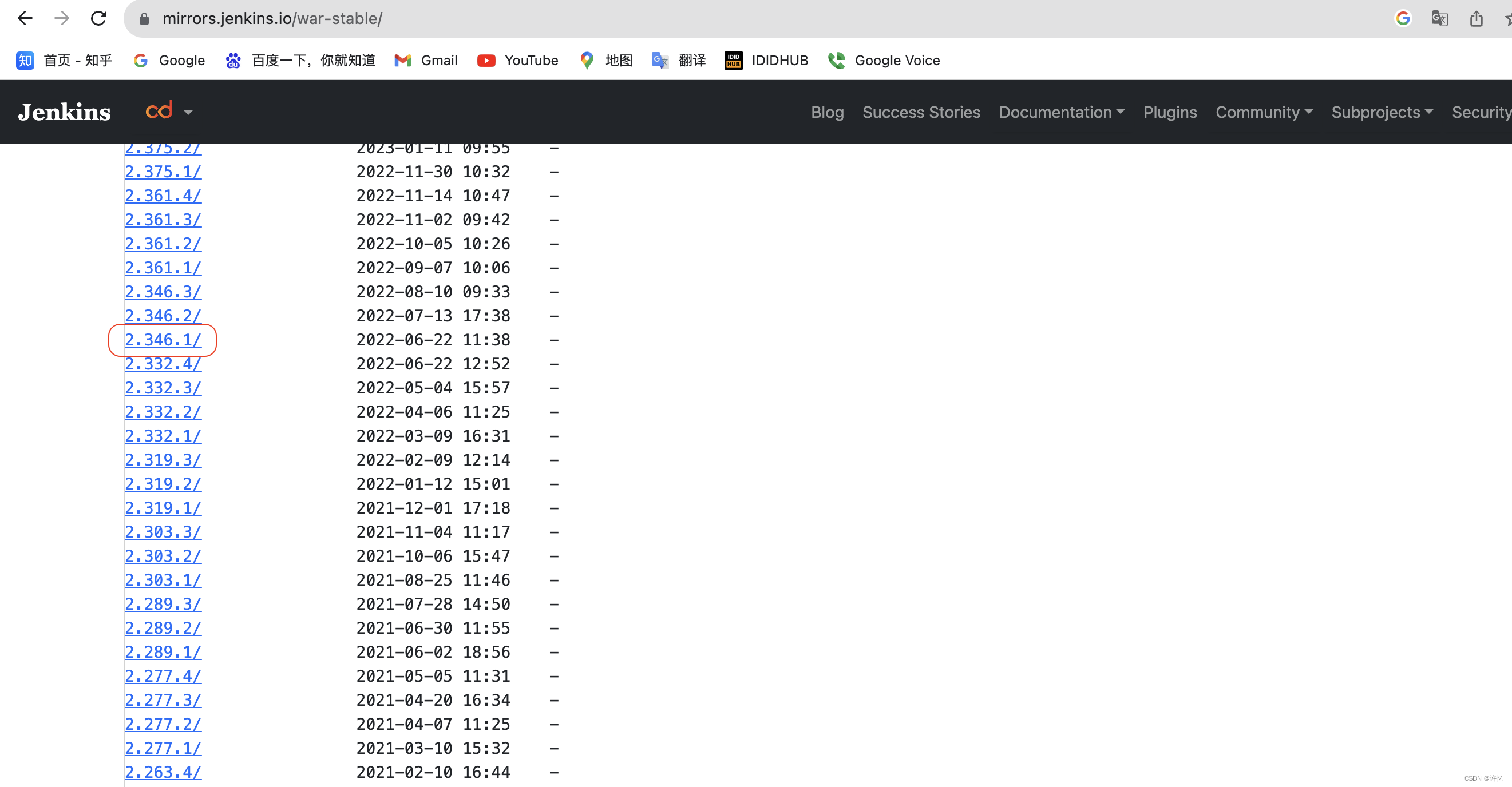Viewport: 1512px width, 787px height.
Task: Open version 2.319.3 directory
Action: click(x=163, y=459)
